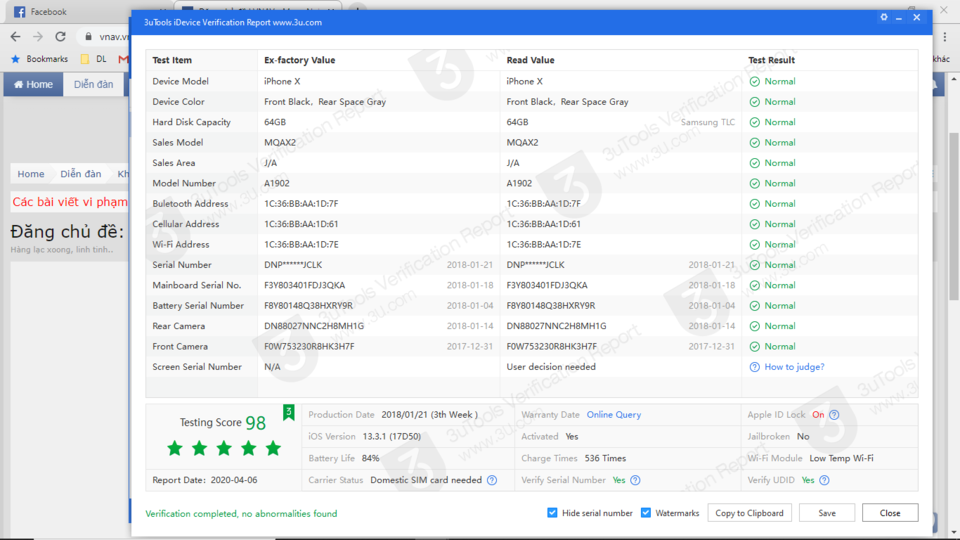The image size is (960, 540).
Task: Click the Low Temp Wi-Fi module value
Action: point(841,458)
